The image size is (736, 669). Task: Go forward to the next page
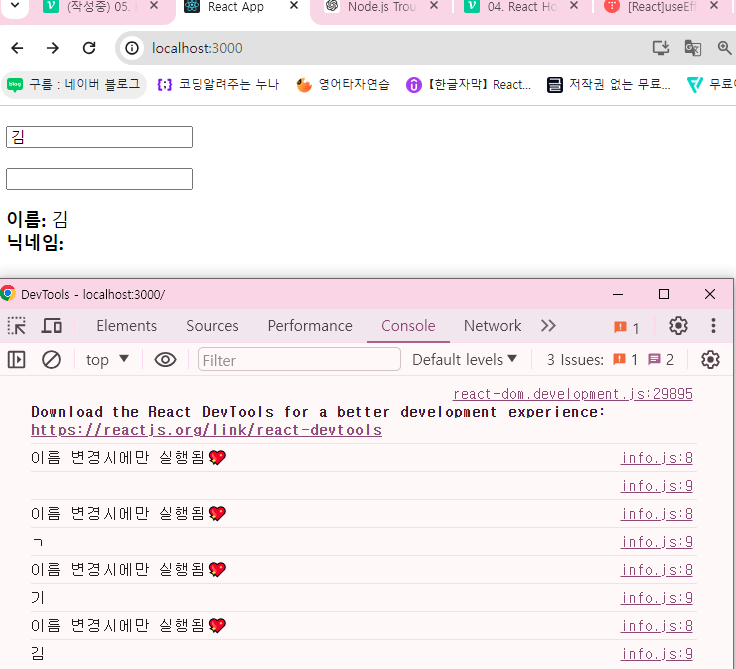click(53, 48)
